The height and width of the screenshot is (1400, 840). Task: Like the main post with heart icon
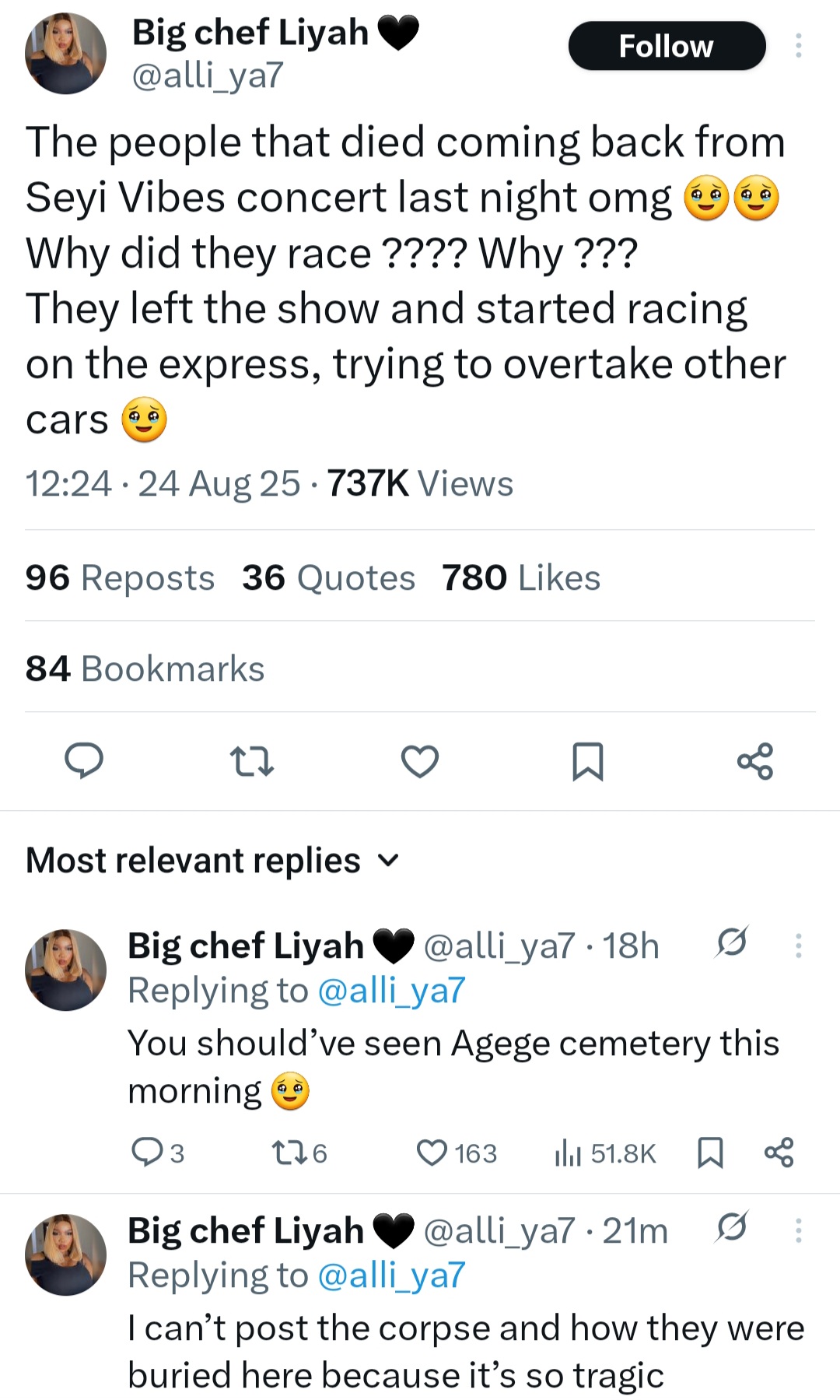(x=420, y=761)
